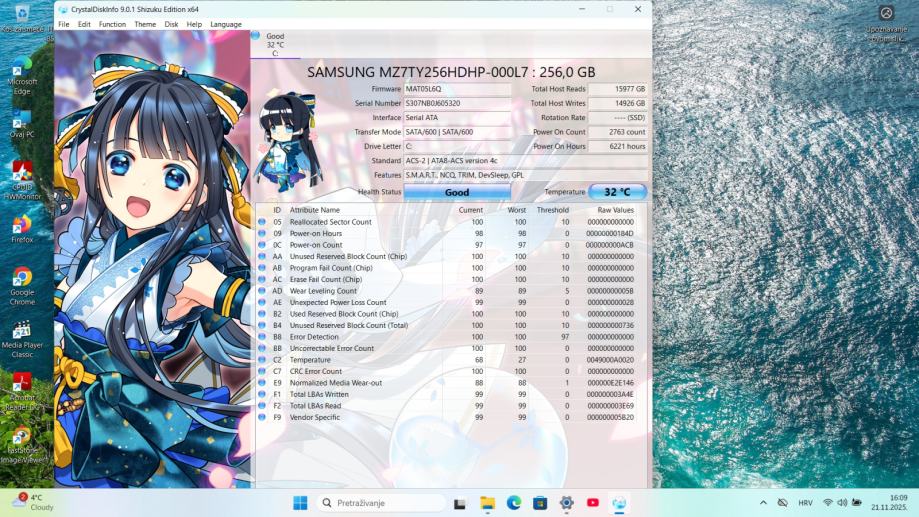Screen dimensions: 919x517
Task: Click the Wi-Fi tray icon
Action: (828, 503)
